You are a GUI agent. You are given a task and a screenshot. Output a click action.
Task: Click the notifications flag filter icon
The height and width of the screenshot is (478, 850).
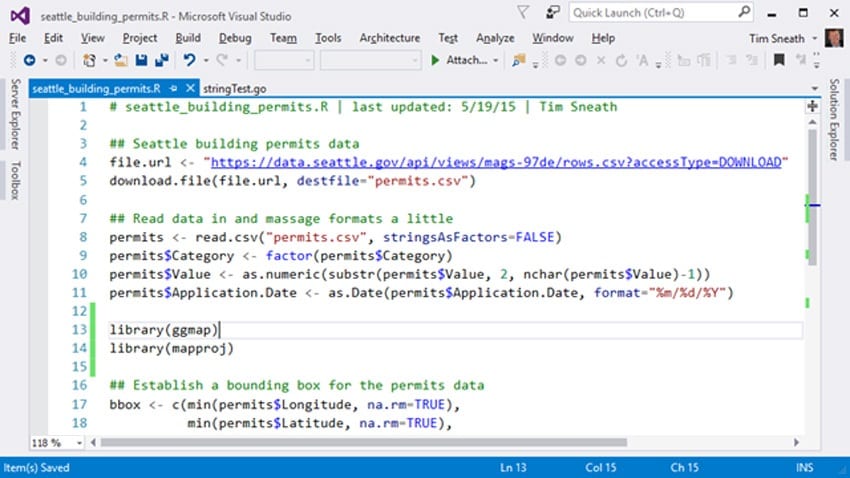tap(523, 12)
